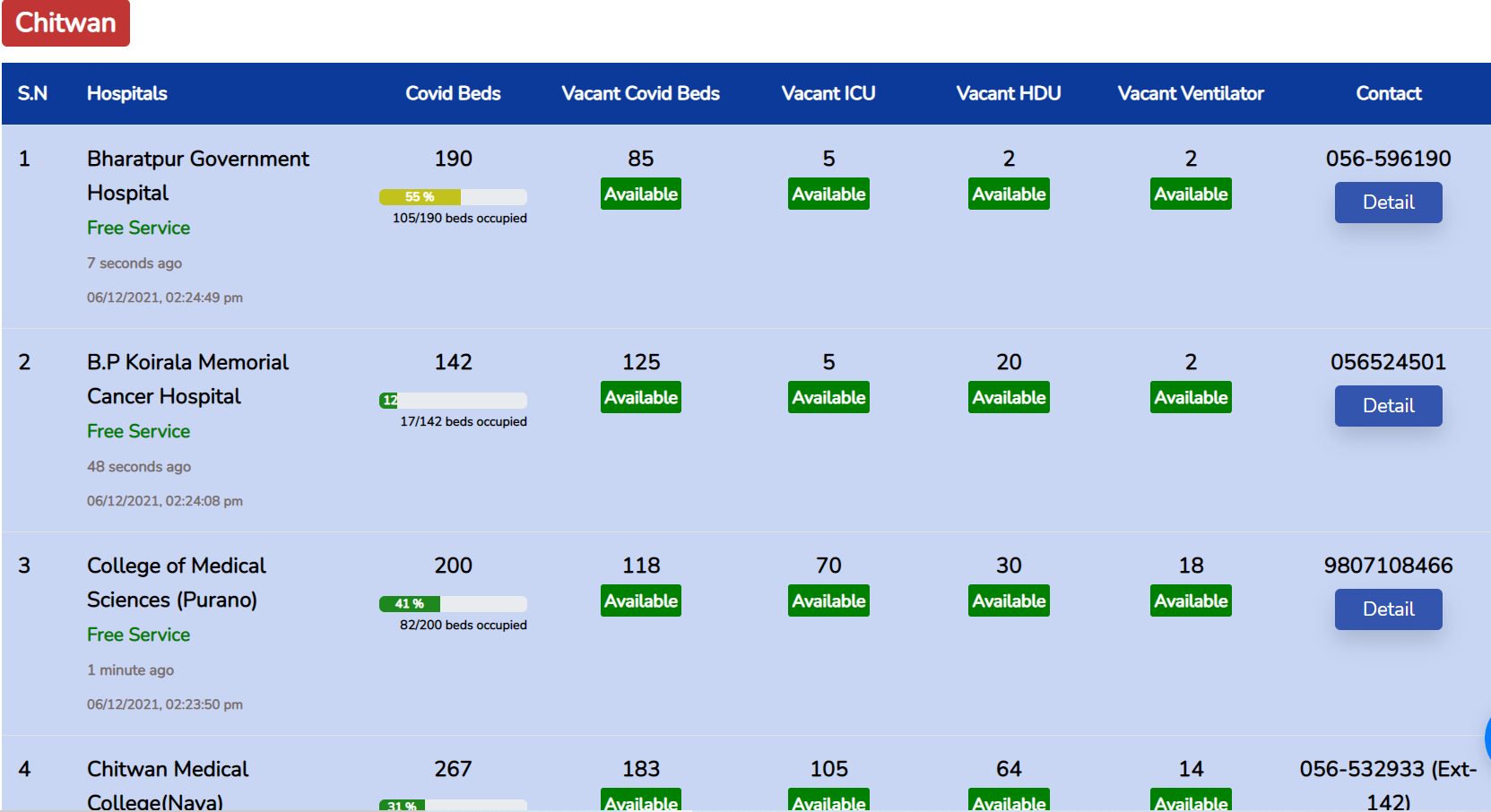Click the red Chitwan district button

coord(65,22)
